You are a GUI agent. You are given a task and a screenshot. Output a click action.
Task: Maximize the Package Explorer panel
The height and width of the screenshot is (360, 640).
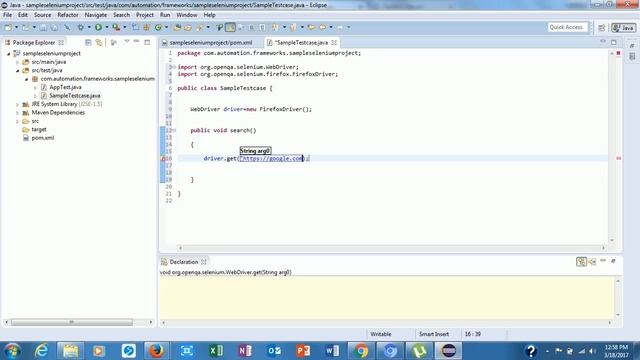pos(147,42)
